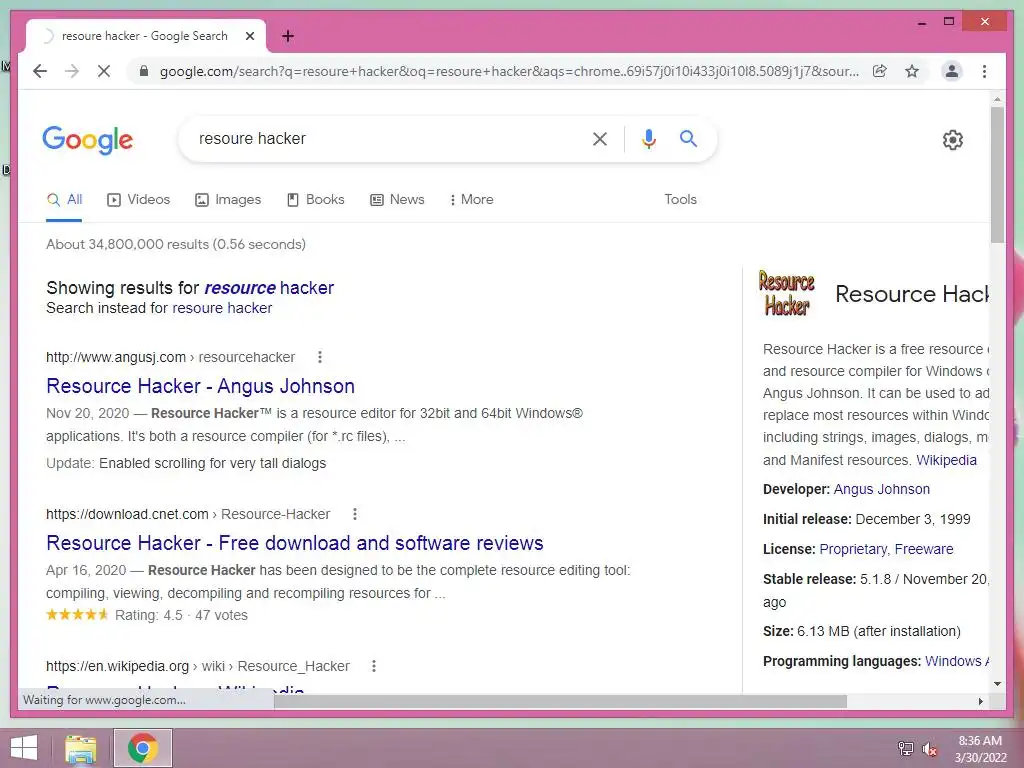Click 'About 34,800,000 results' text
The image size is (1024, 768).
(x=176, y=244)
